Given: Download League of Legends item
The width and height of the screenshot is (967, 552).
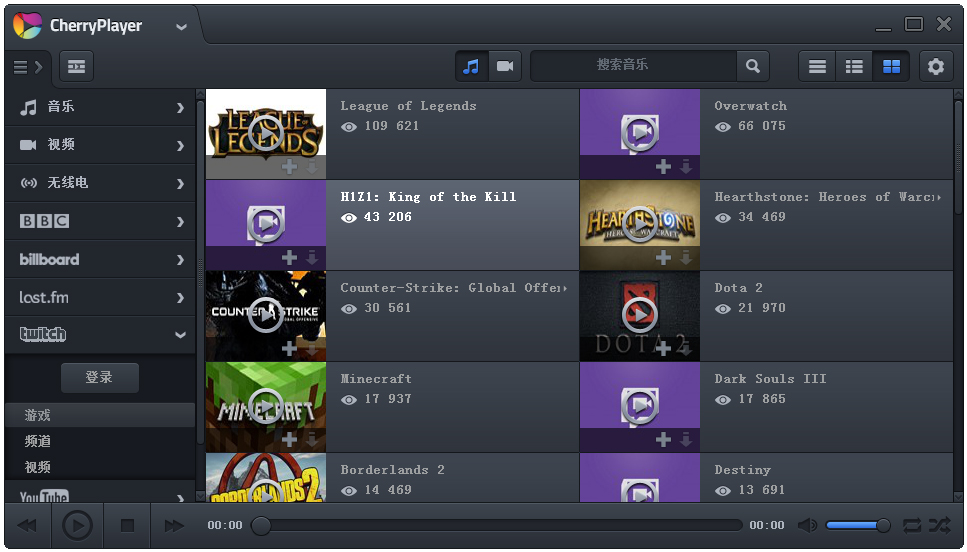Looking at the screenshot, I should click(x=312, y=167).
